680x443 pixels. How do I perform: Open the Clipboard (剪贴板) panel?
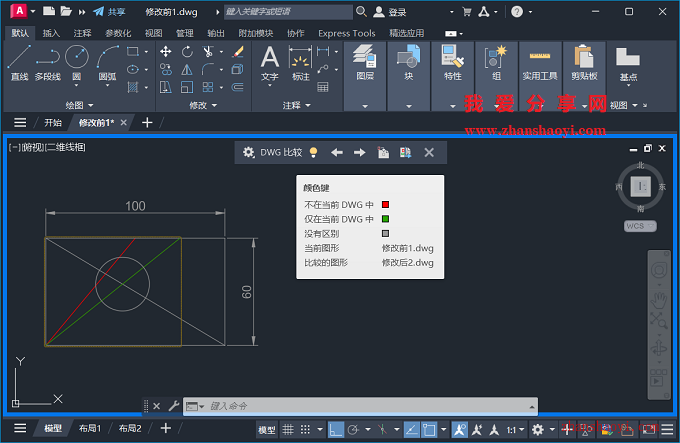click(584, 63)
